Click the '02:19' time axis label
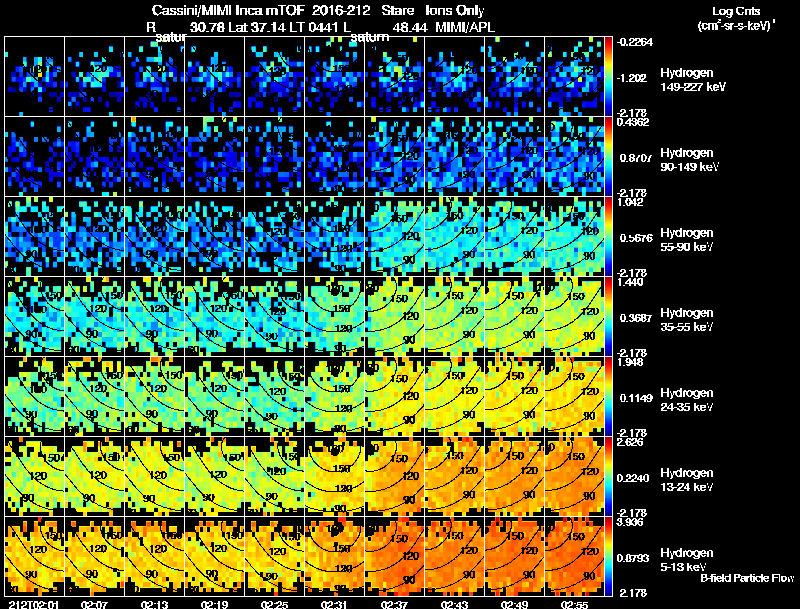800x609 pixels. [x=214, y=605]
